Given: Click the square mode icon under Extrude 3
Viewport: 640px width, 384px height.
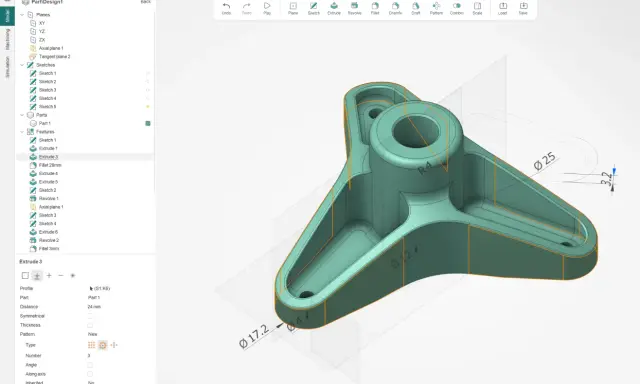Looking at the screenshot, I should coord(25,276).
